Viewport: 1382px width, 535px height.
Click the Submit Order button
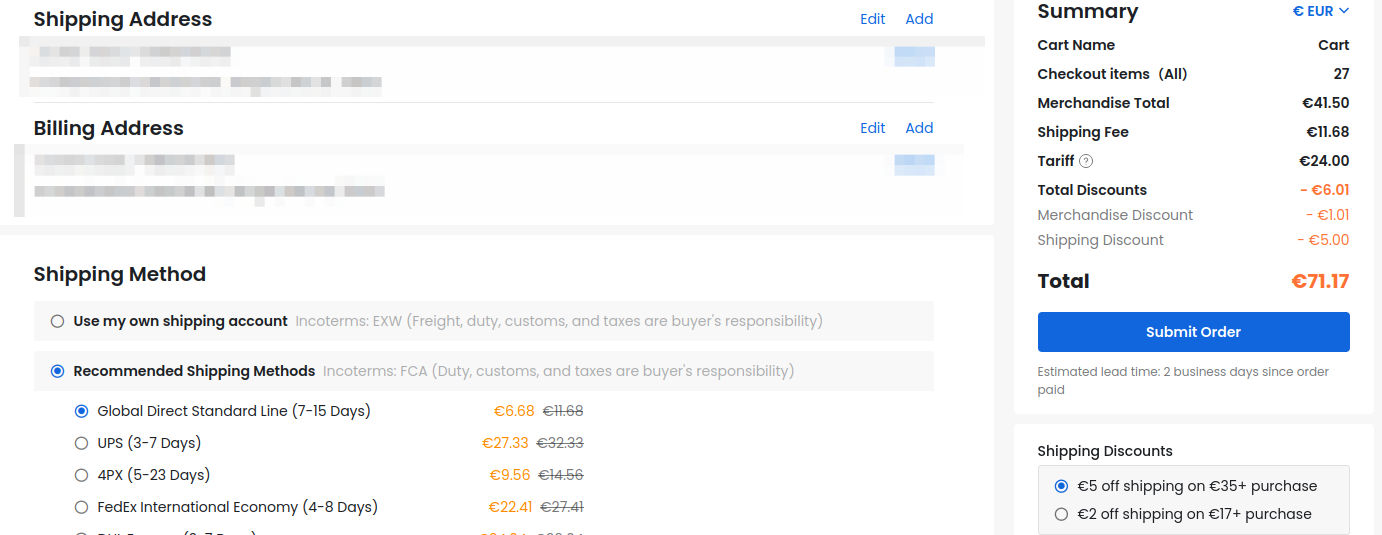click(x=1193, y=332)
